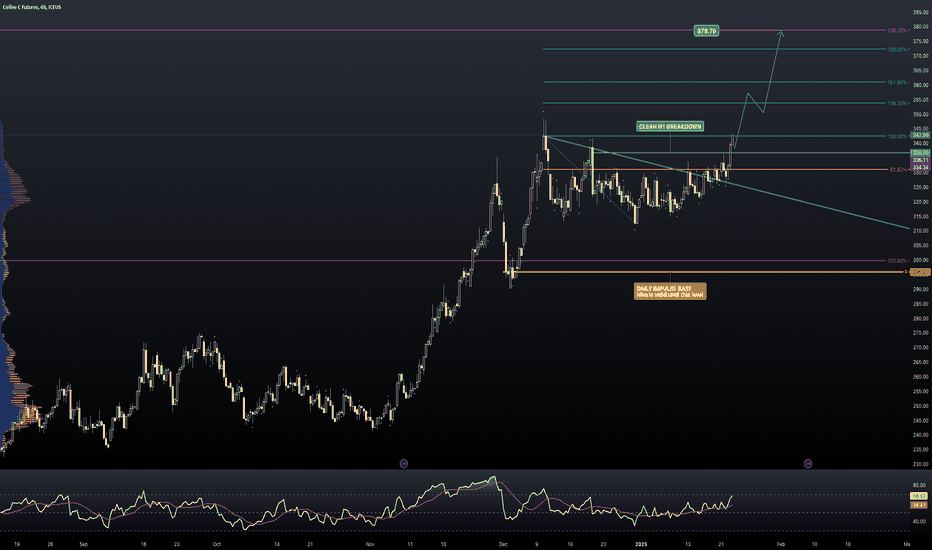
Task: Click the Dec label on time axis
Action: [503, 544]
